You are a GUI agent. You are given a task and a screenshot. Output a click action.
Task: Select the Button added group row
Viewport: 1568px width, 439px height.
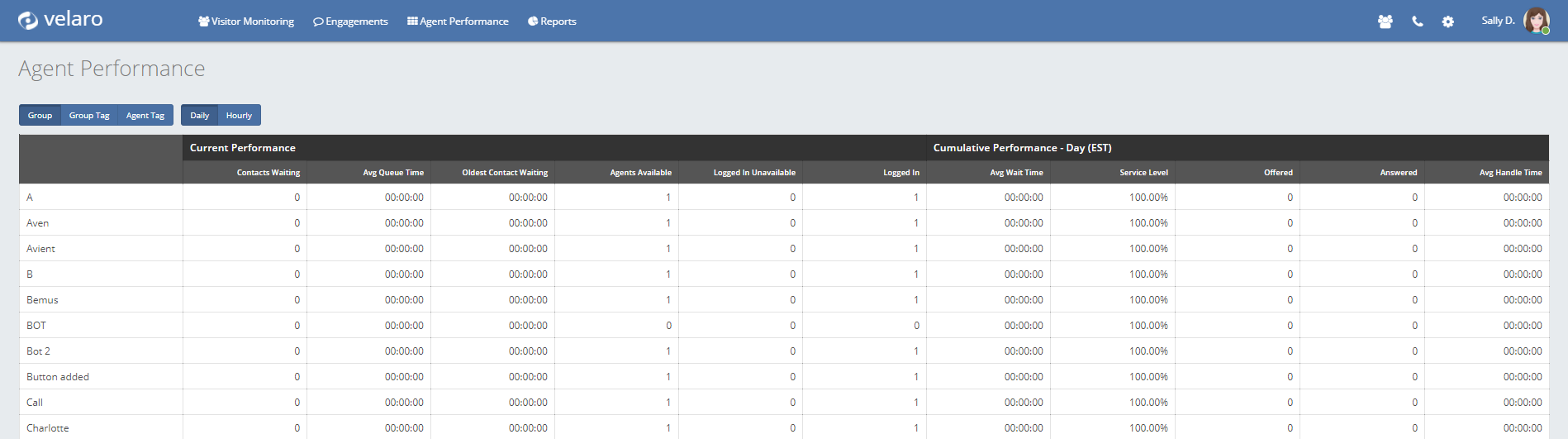coord(58,377)
